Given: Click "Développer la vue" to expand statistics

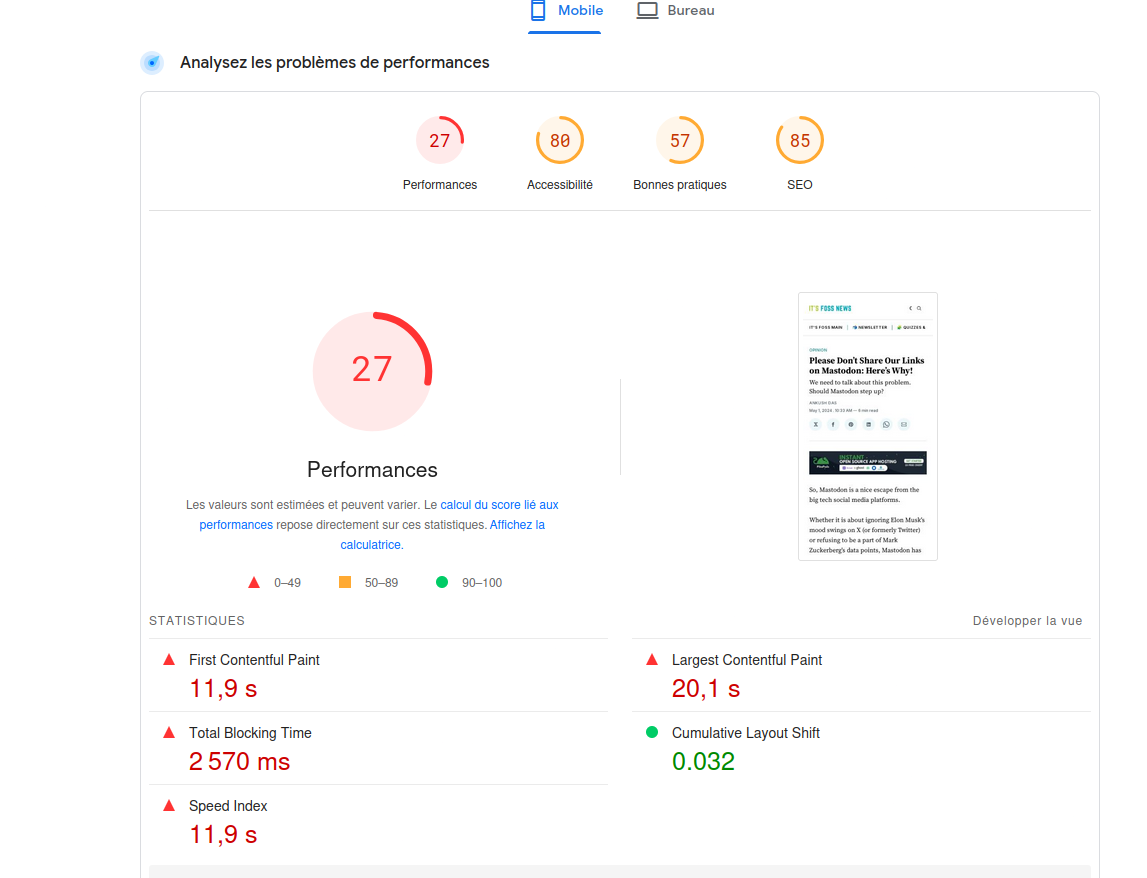Looking at the screenshot, I should [x=1027, y=621].
